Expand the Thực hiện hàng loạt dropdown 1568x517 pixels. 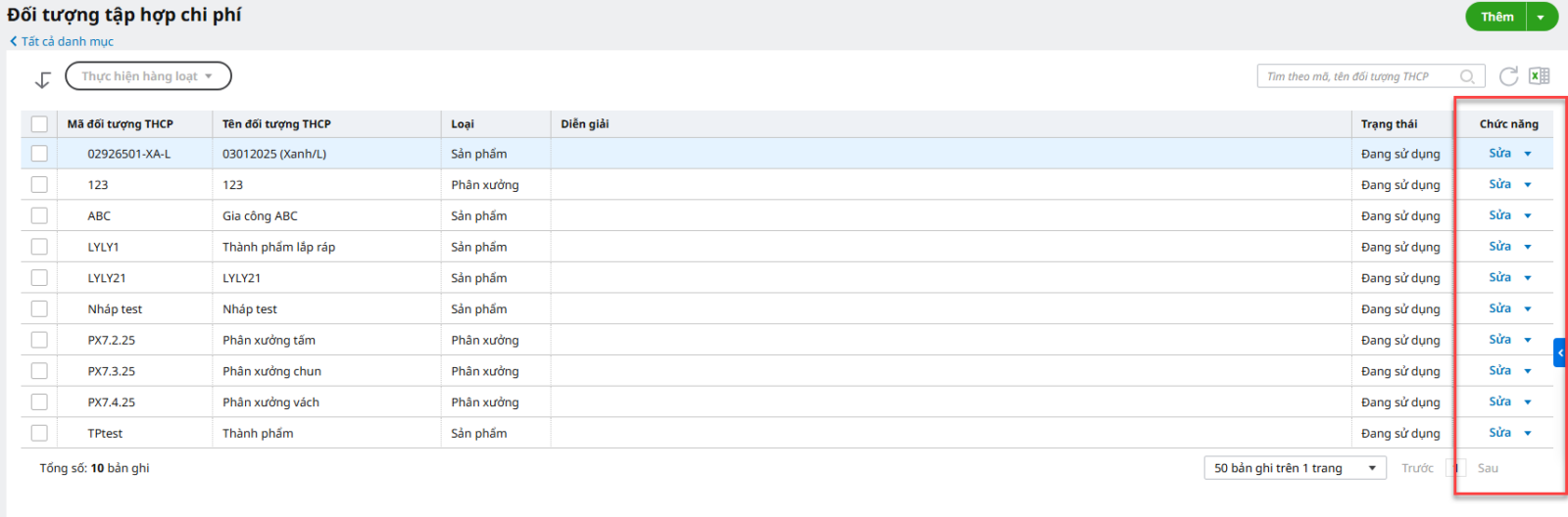coord(148,76)
